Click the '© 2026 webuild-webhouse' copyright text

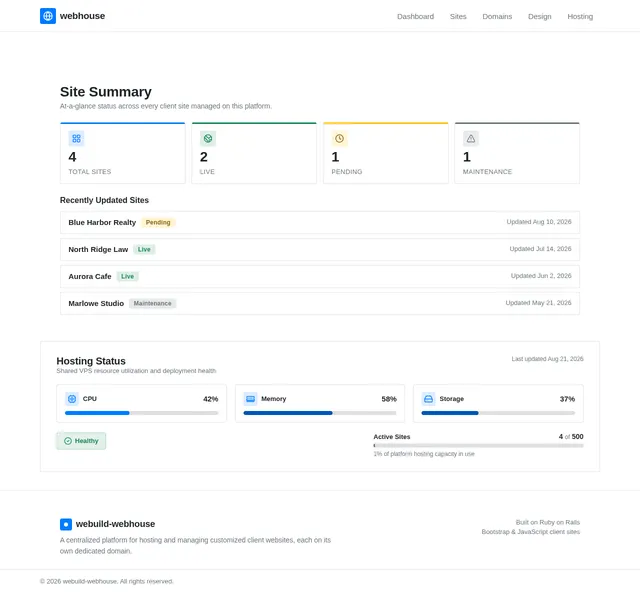tap(107, 582)
